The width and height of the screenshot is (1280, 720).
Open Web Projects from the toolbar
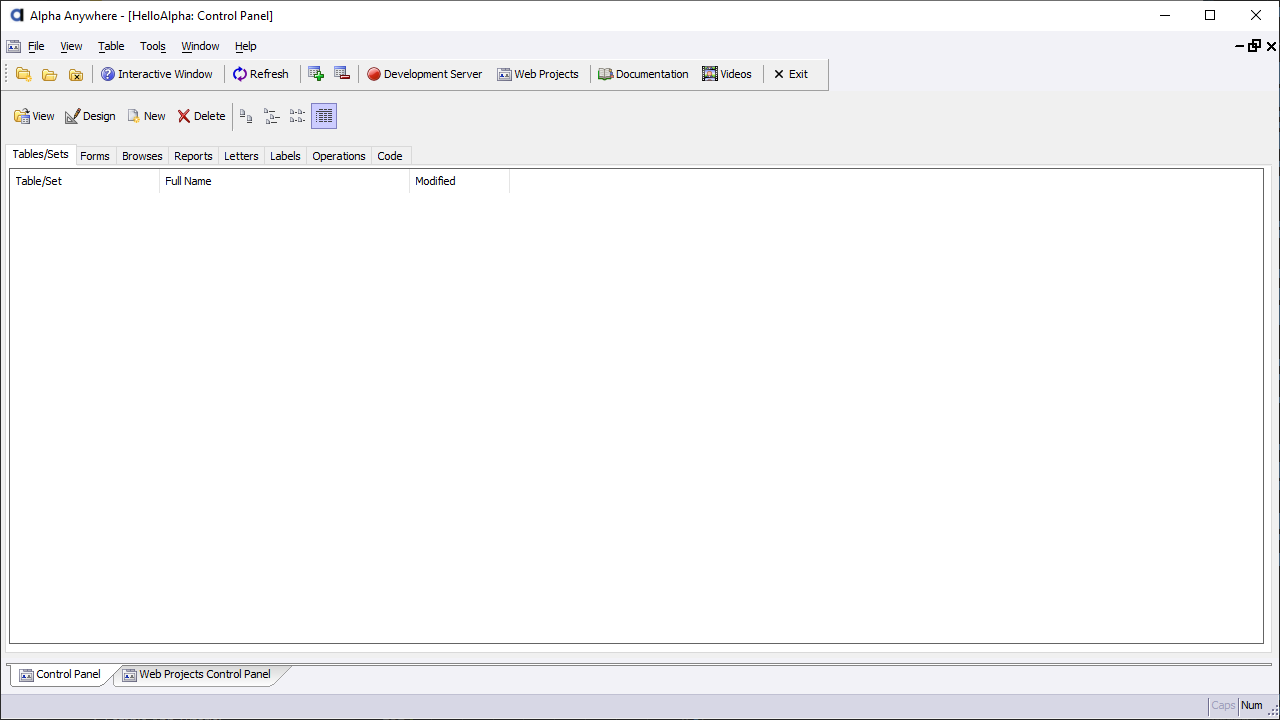click(x=538, y=74)
